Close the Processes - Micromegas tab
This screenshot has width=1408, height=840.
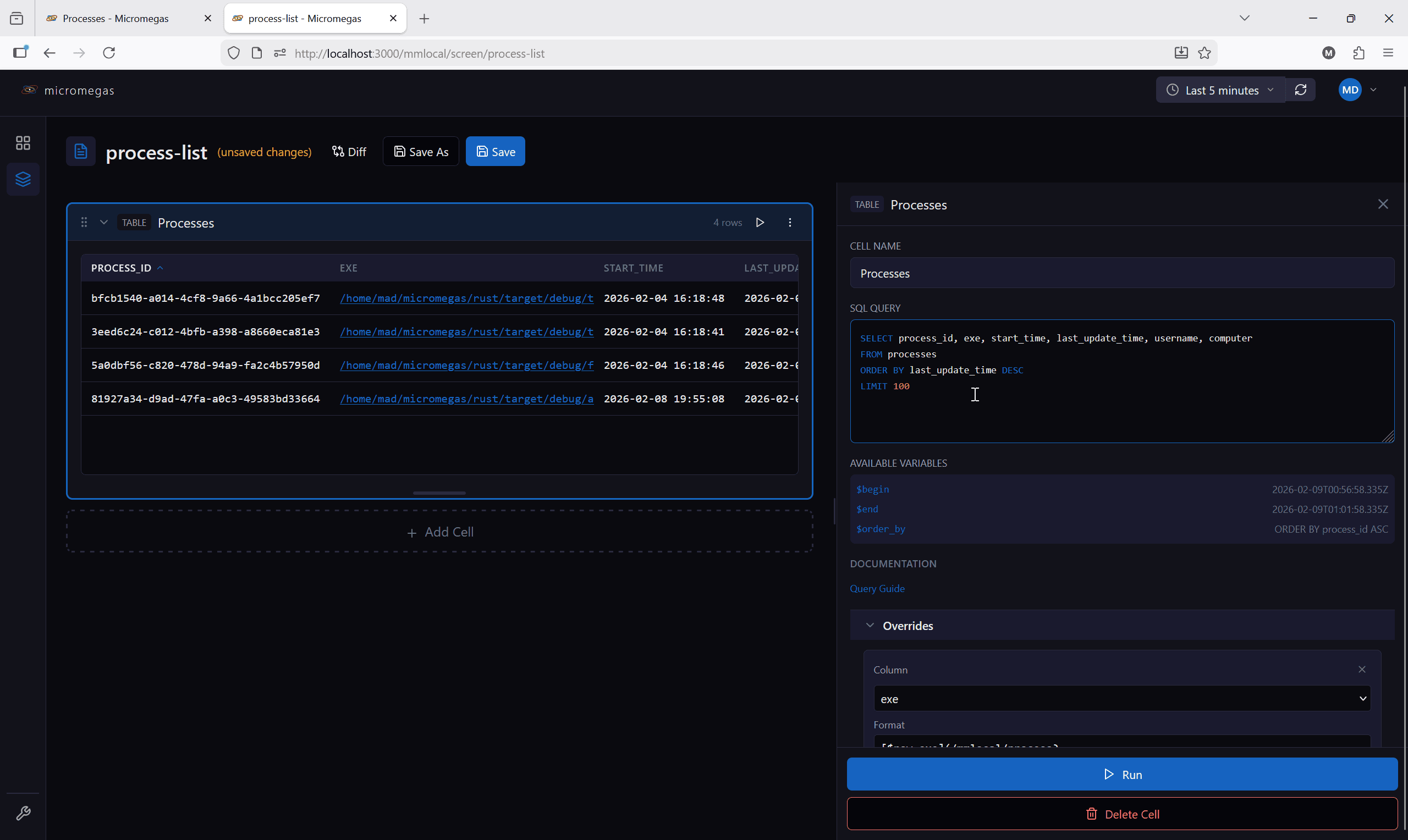click(208, 19)
